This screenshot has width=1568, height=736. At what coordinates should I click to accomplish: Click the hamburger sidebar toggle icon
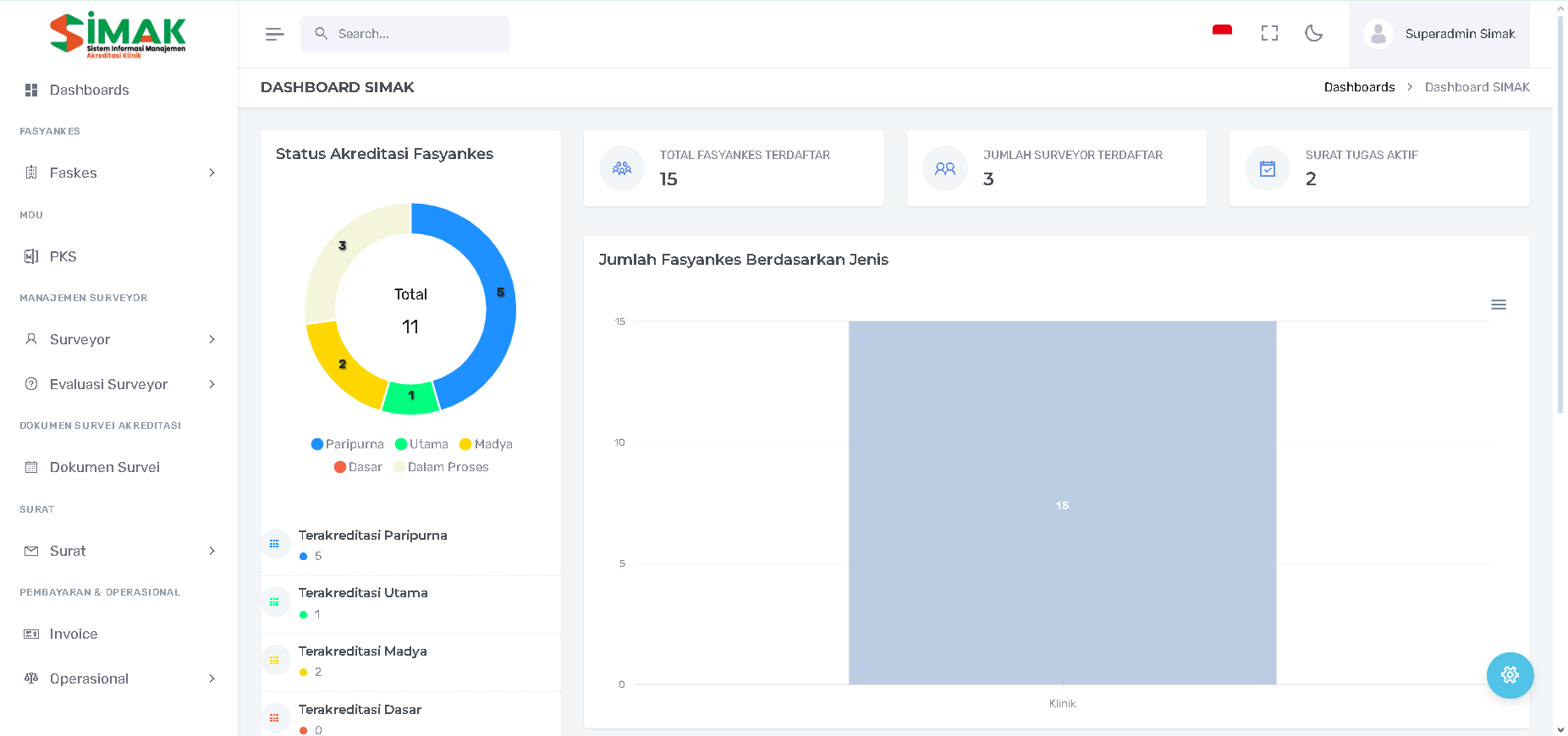[274, 34]
